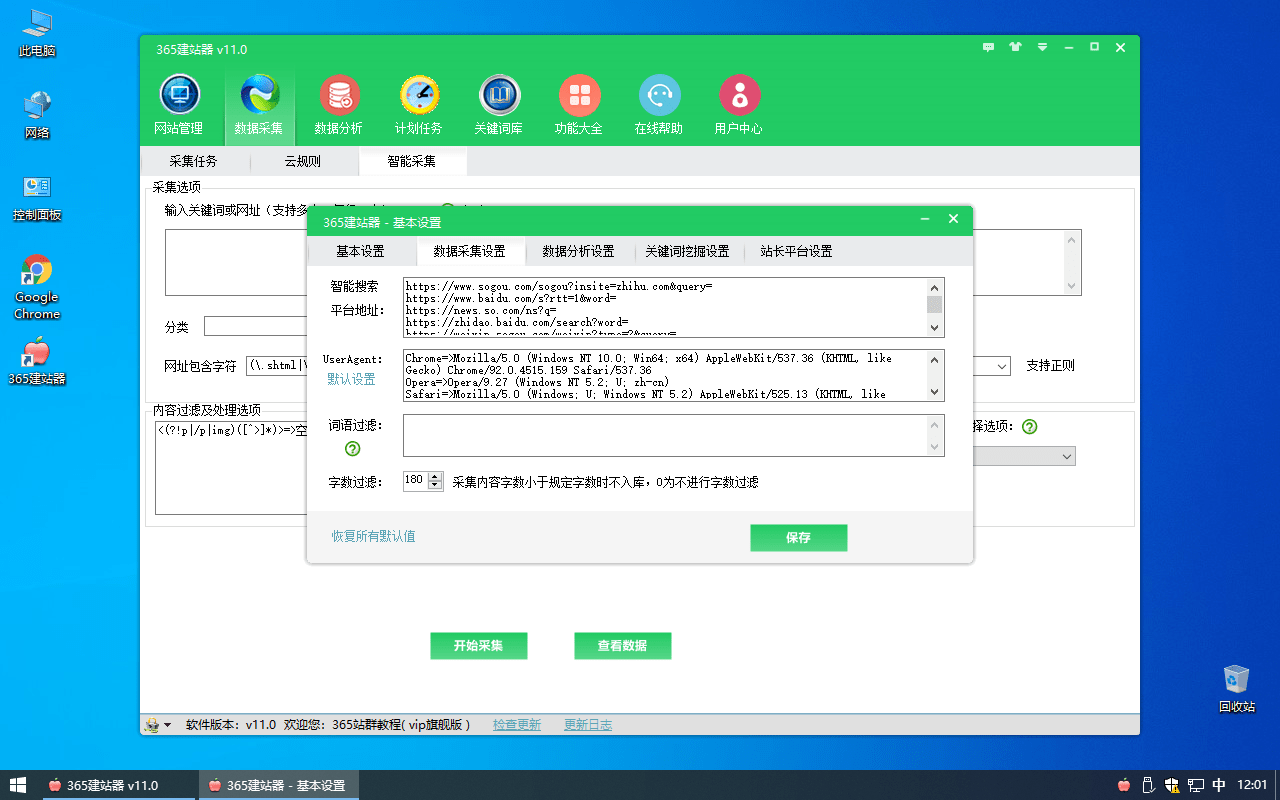Image resolution: width=1280 pixels, height=800 pixels.
Task: Select the 数据采集 toolbar icon
Action: click(x=259, y=105)
